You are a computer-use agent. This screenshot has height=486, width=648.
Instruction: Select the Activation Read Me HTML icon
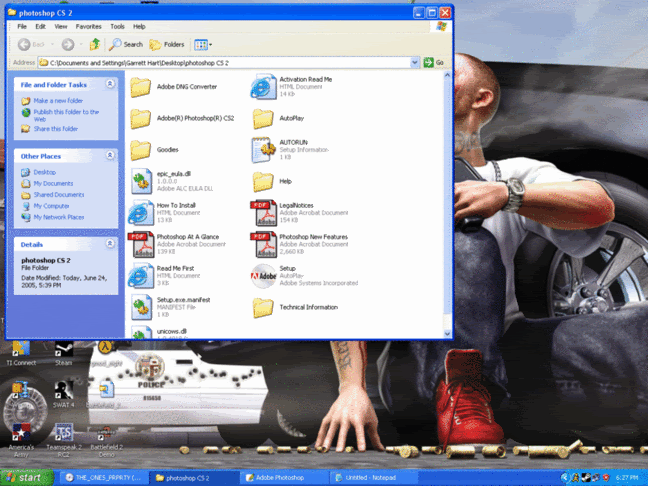263,87
